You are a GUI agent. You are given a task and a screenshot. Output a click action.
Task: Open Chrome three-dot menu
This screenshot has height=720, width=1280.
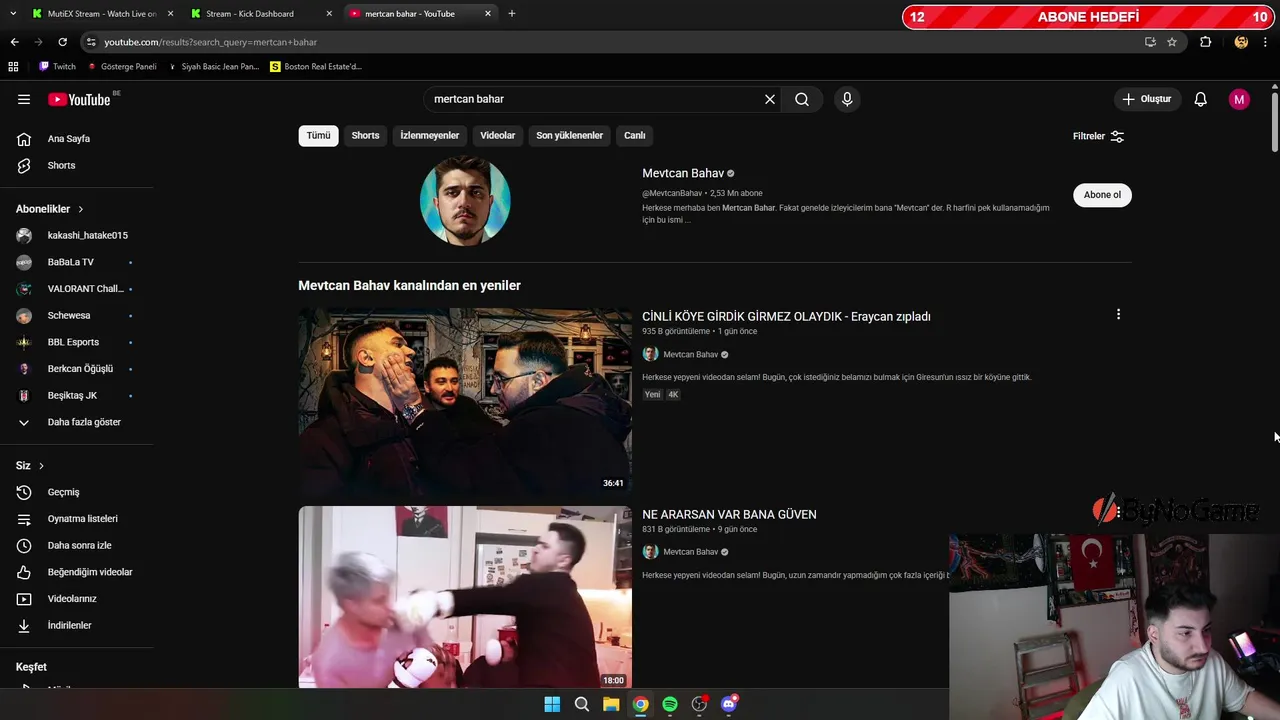click(x=1266, y=42)
